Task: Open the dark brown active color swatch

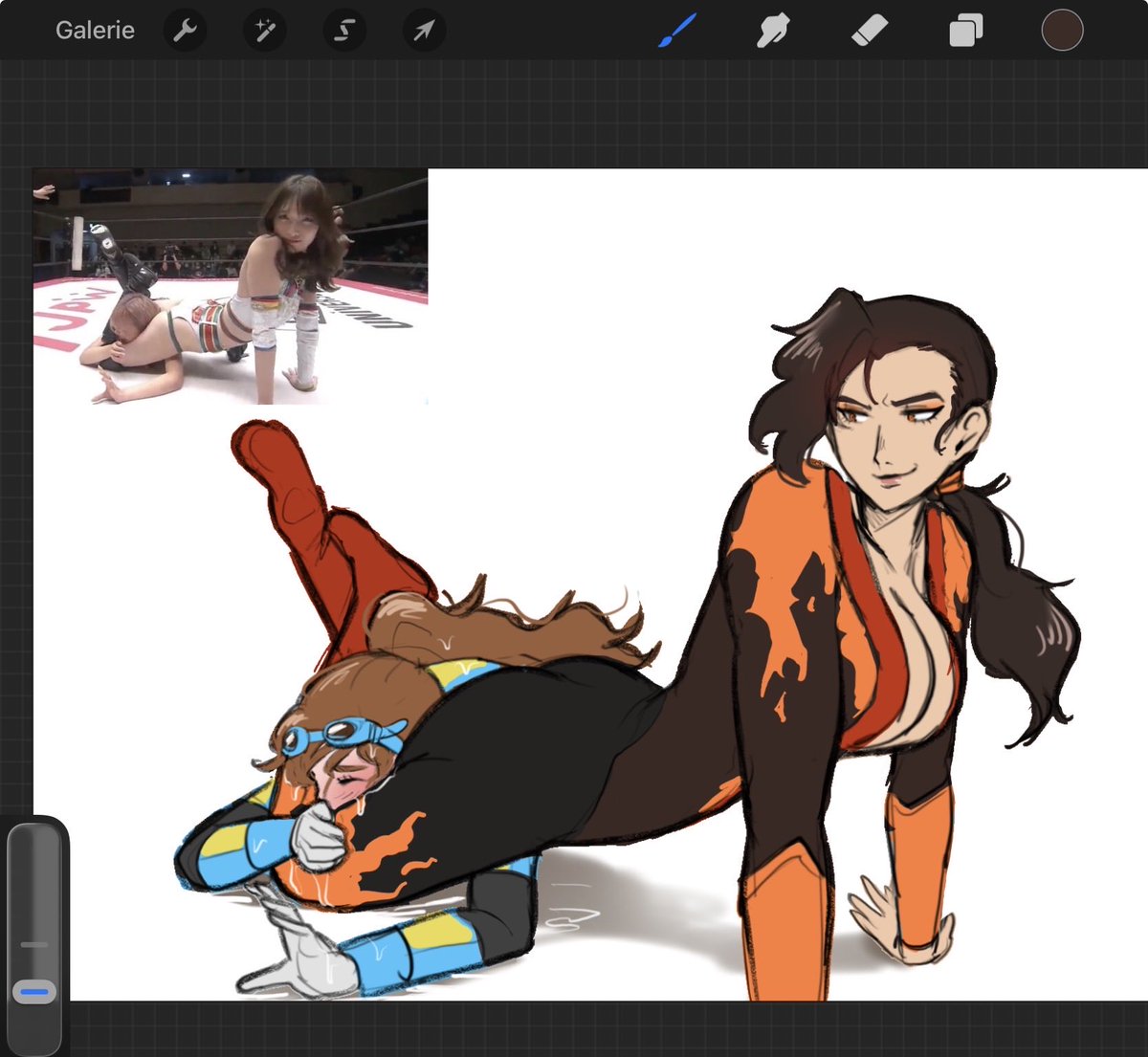Action: 1062,31
